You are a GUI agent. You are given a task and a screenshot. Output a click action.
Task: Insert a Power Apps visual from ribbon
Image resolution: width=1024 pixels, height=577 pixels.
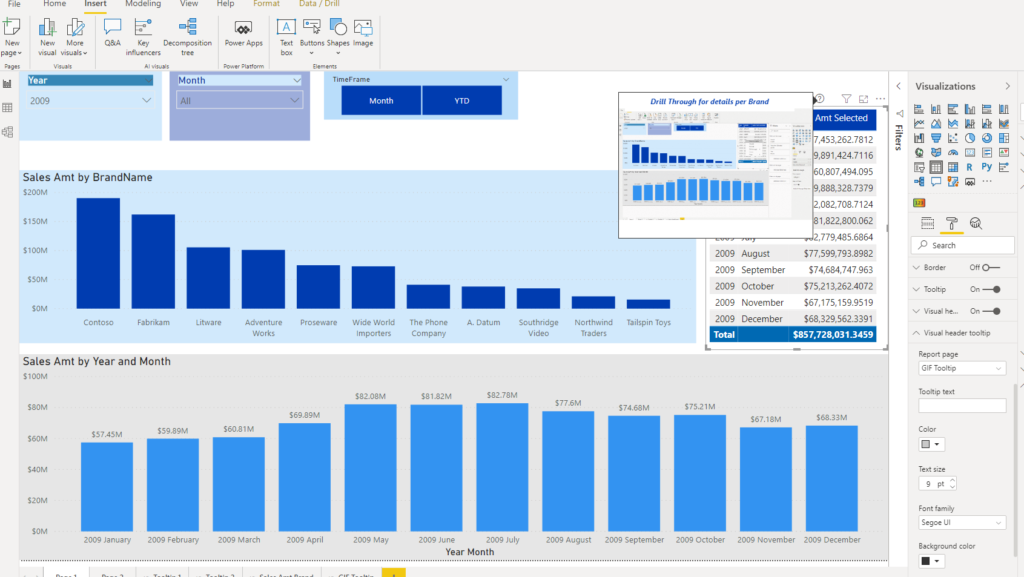244,33
